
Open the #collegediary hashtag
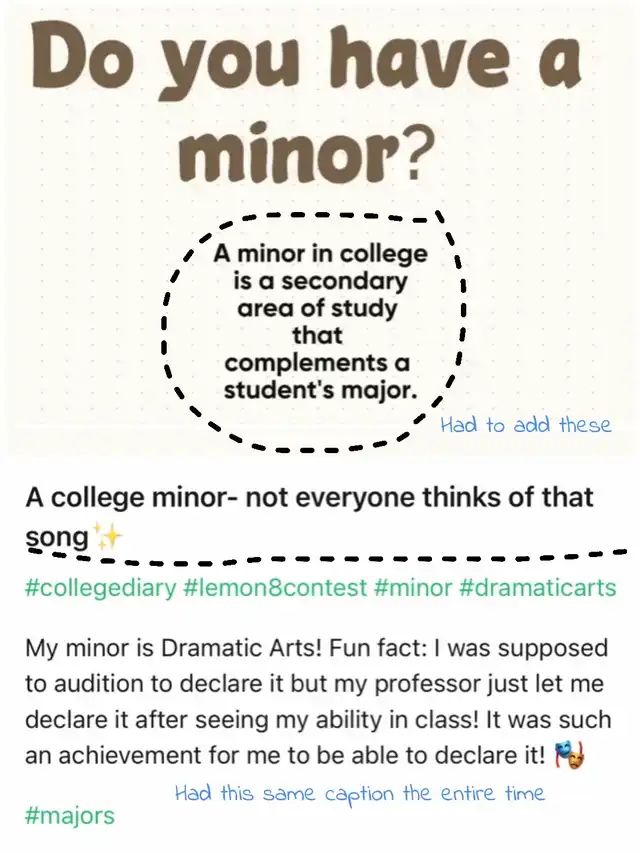point(101,588)
